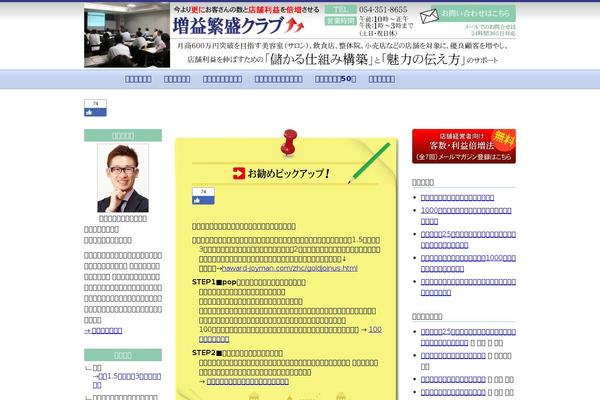
Task: Click the phone number 054-351-8655
Action: coord(383,10)
